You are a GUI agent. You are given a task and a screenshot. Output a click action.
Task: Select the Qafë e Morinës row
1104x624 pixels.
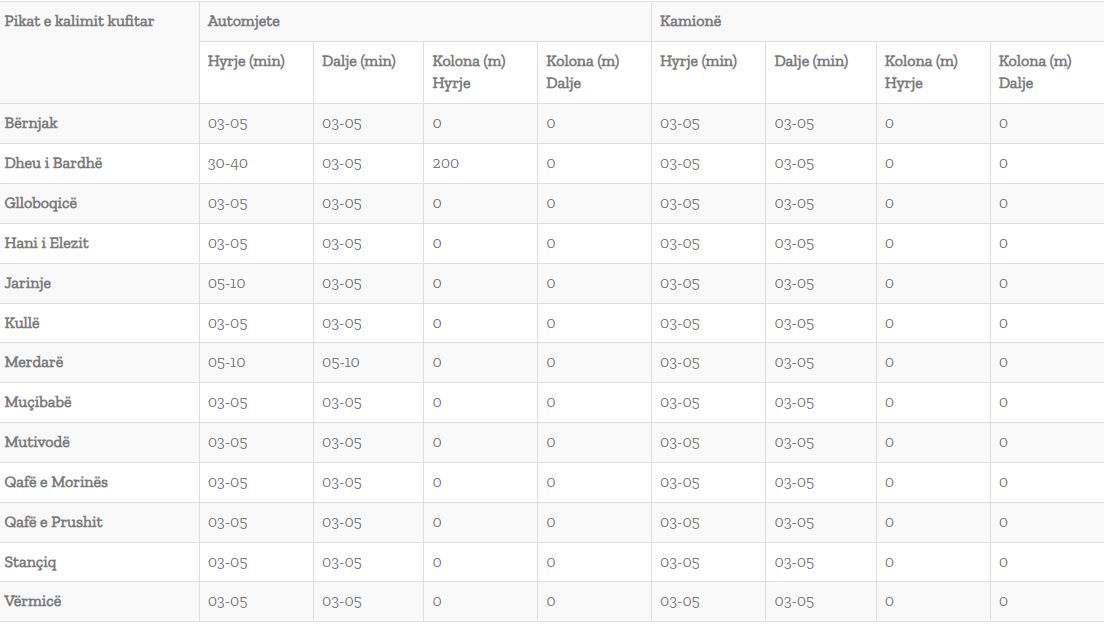click(552, 482)
